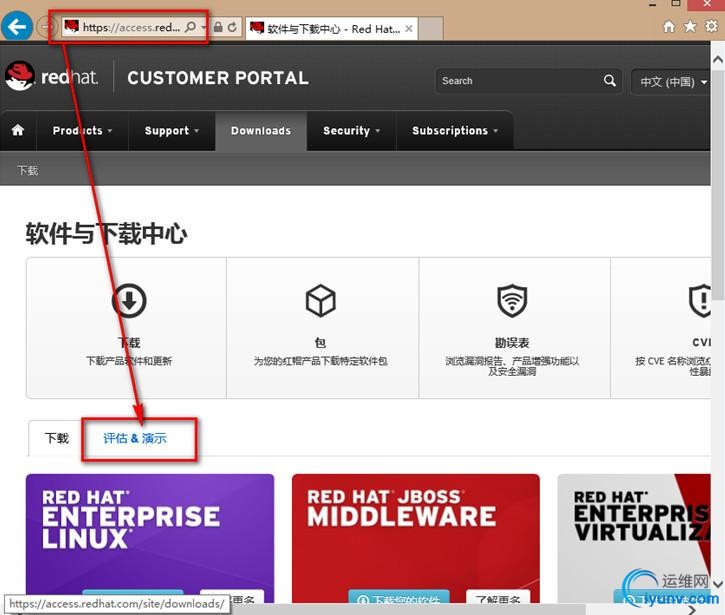This screenshot has width=725, height=615.
Task: Expand the Security menu
Action: tap(351, 131)
